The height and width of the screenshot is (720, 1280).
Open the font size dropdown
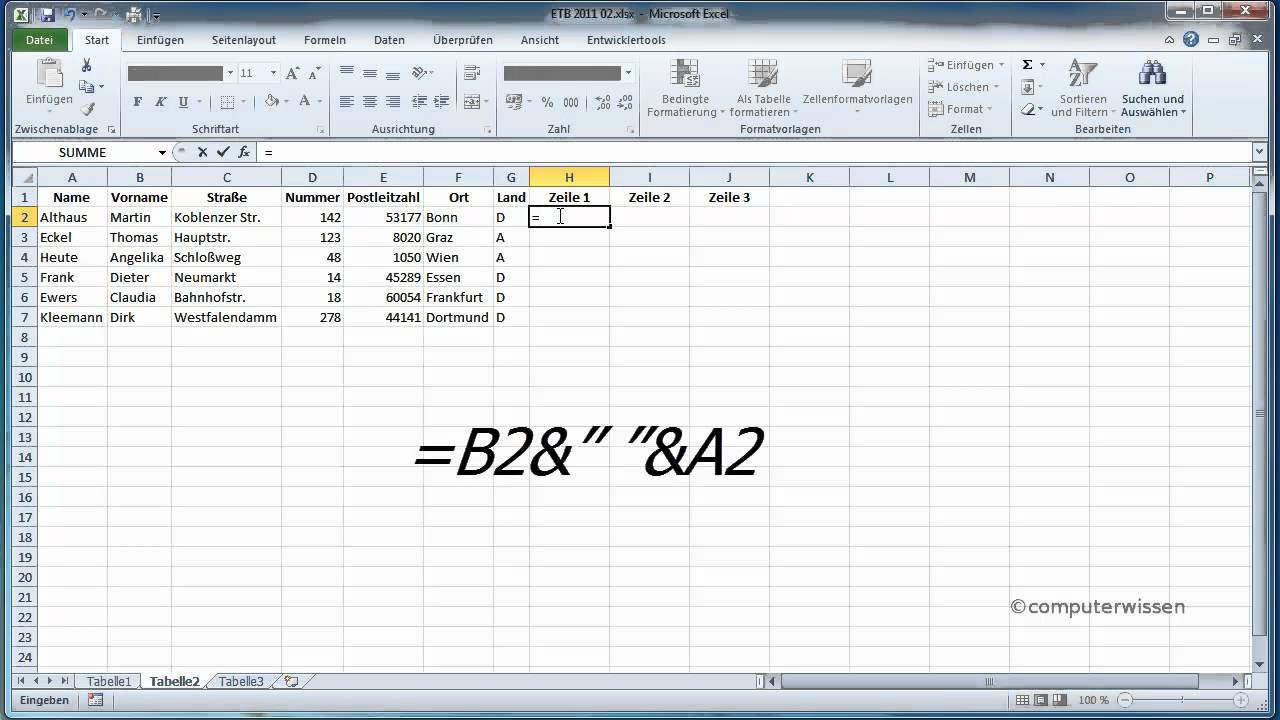[x=273, y=73]
